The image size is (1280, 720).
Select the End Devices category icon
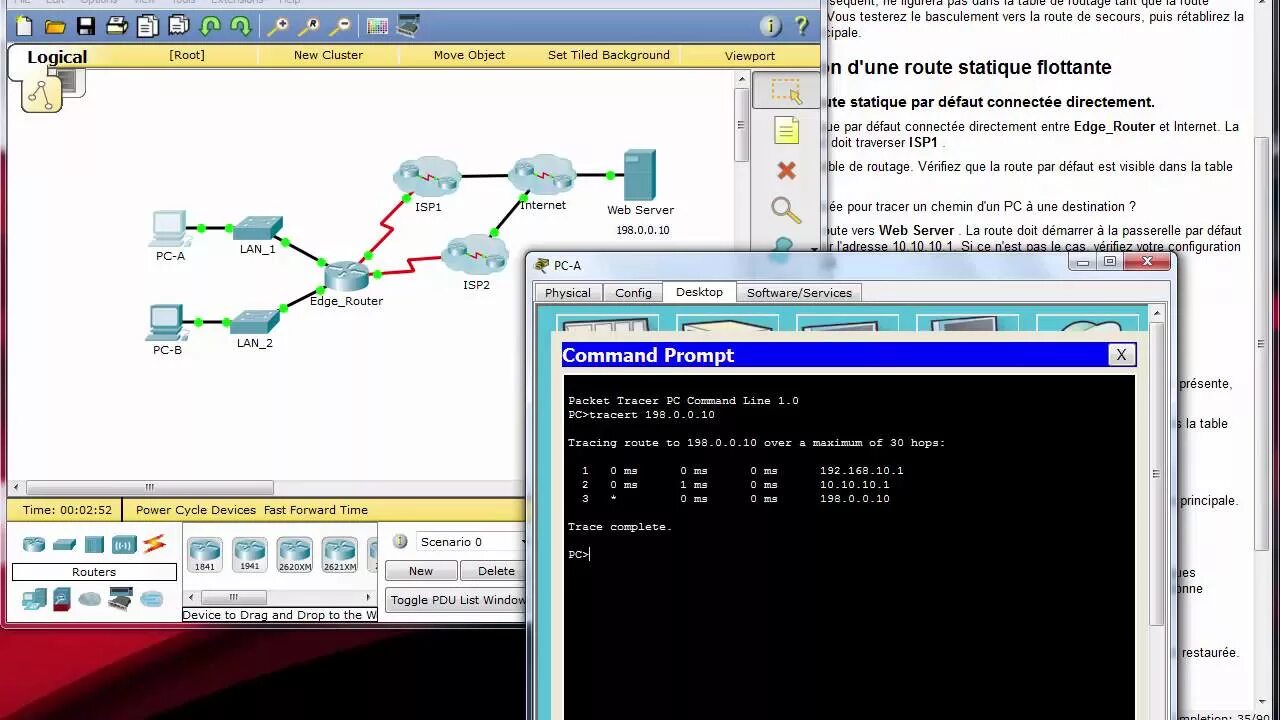[x=34, y=599]
